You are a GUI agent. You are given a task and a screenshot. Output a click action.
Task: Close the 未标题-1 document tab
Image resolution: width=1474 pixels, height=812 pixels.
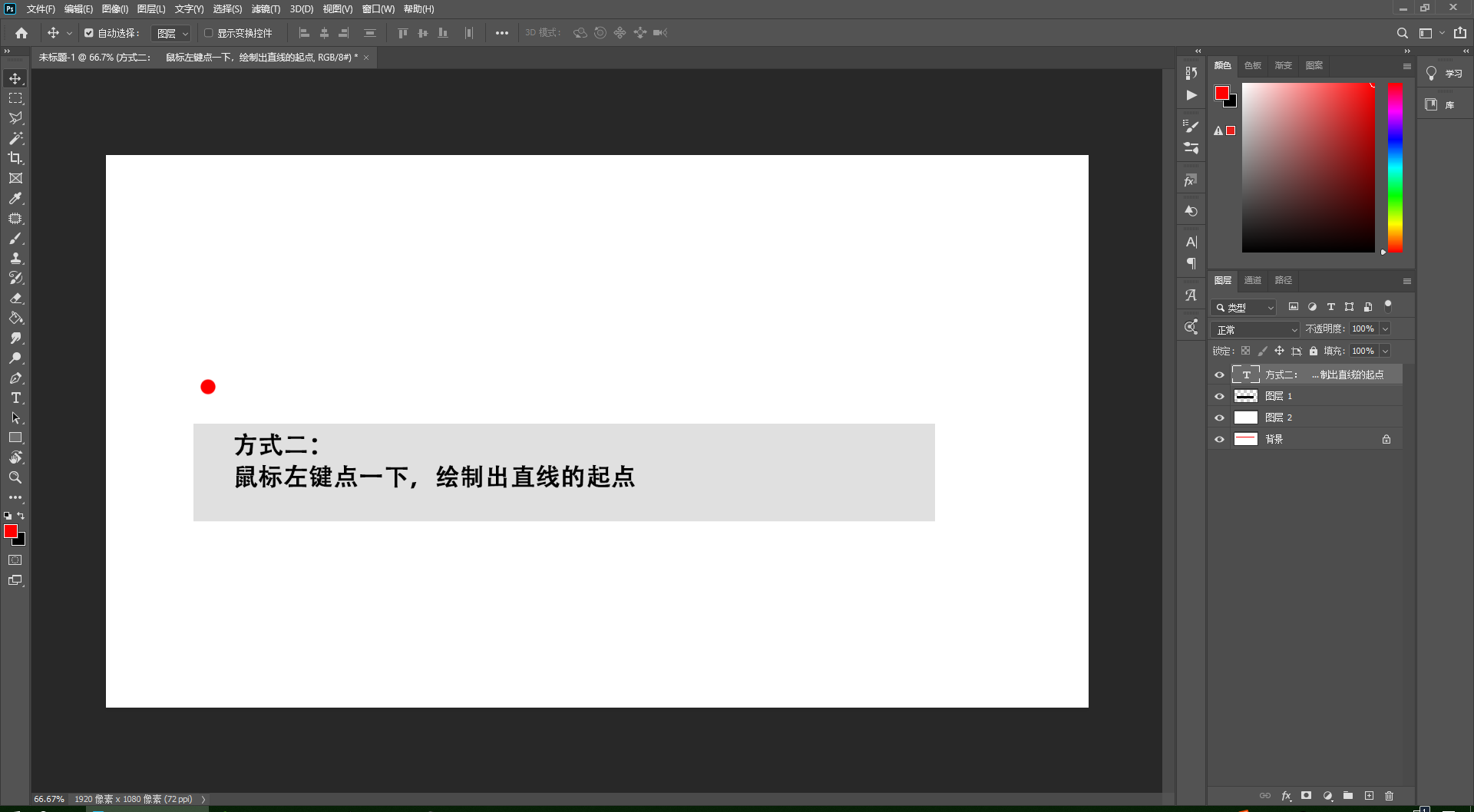coord(366,58)
